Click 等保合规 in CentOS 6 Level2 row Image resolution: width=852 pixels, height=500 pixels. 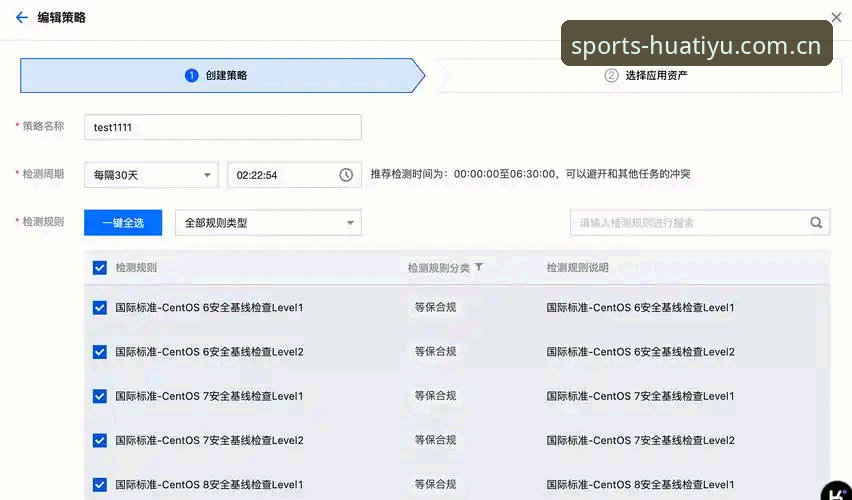[435, 352]
